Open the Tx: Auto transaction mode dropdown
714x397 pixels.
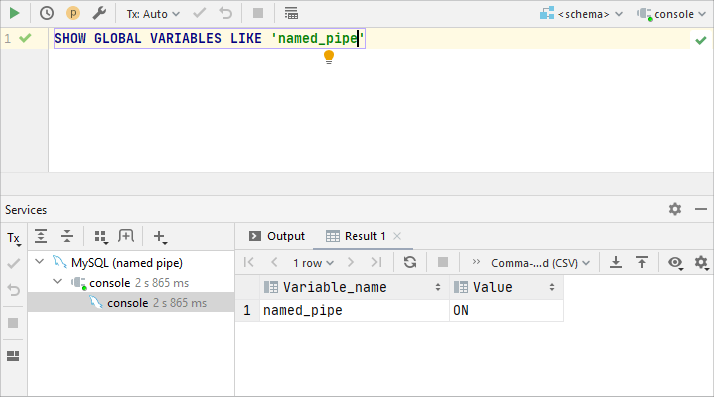click(x=153, y=14)
